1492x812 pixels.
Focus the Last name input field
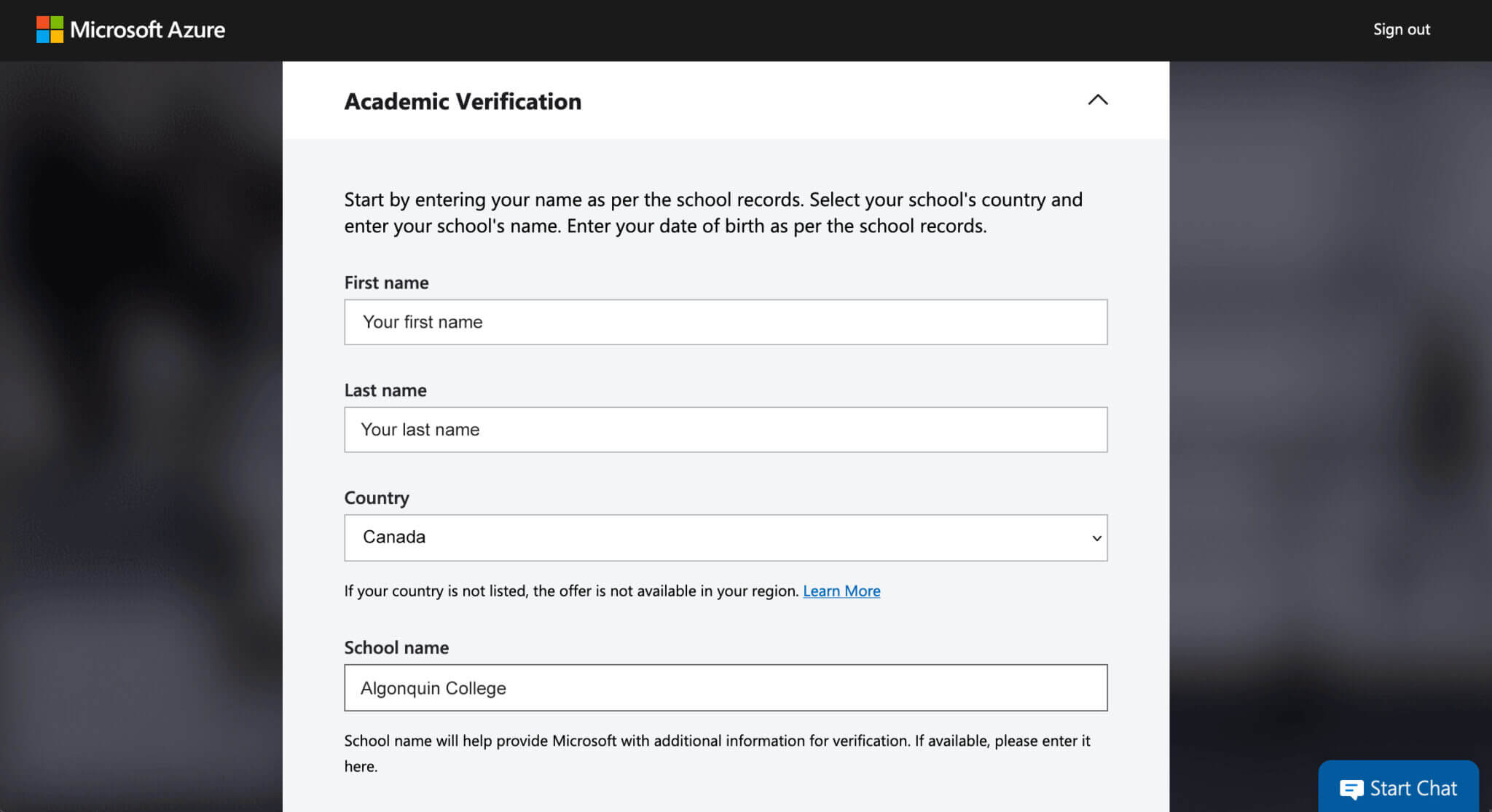pos(725,430)
